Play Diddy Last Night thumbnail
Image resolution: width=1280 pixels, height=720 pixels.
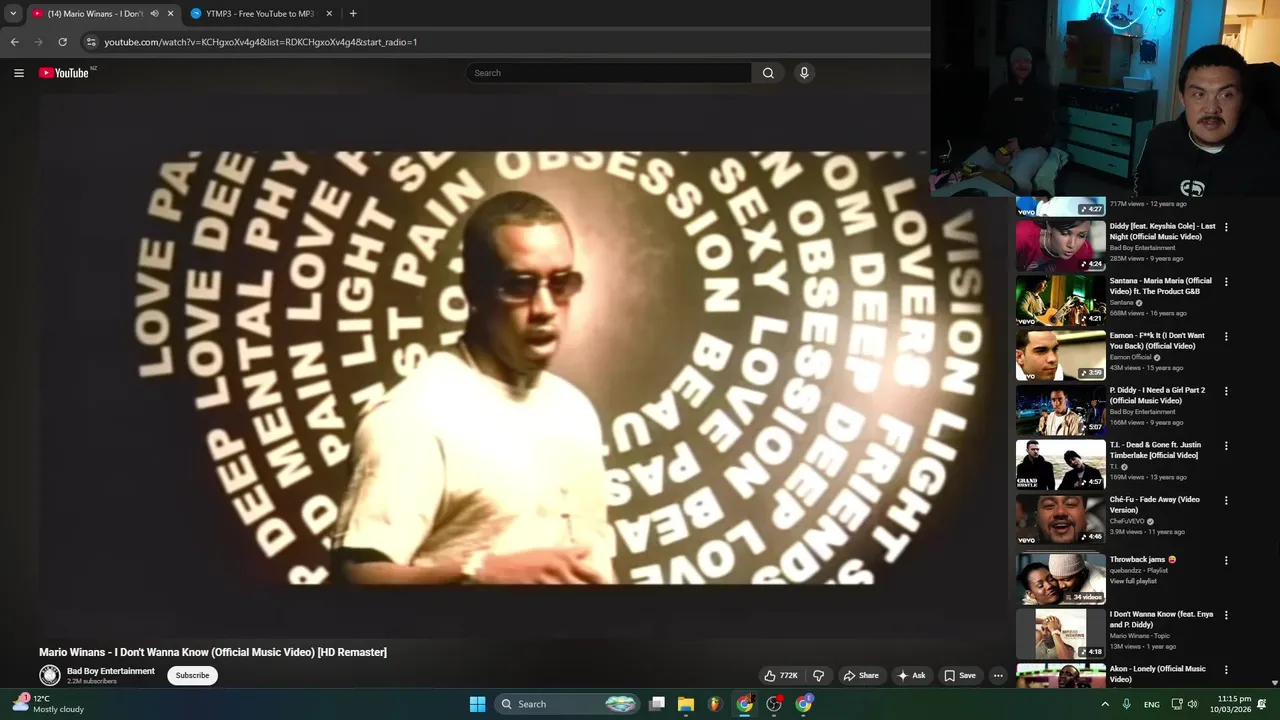1060,246
